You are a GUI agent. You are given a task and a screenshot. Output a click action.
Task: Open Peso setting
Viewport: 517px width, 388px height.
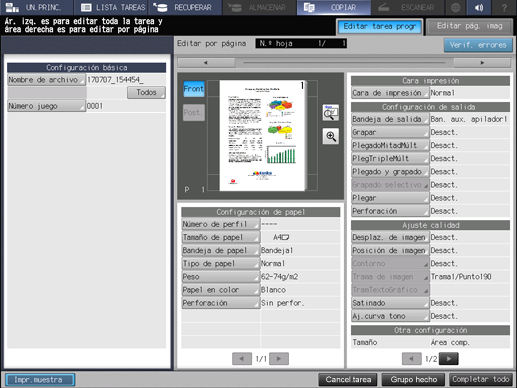(x=220, y=277)
